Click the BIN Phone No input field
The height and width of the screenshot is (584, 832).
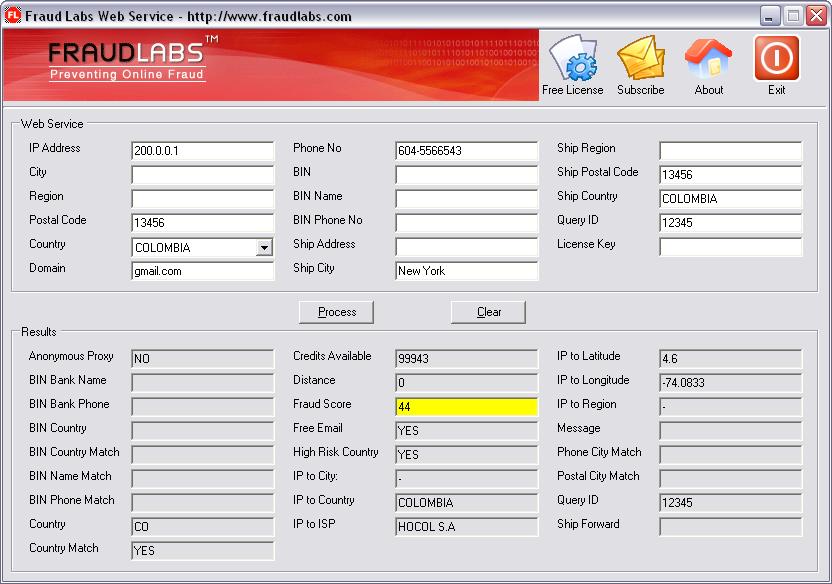click(x=466, y=223)
